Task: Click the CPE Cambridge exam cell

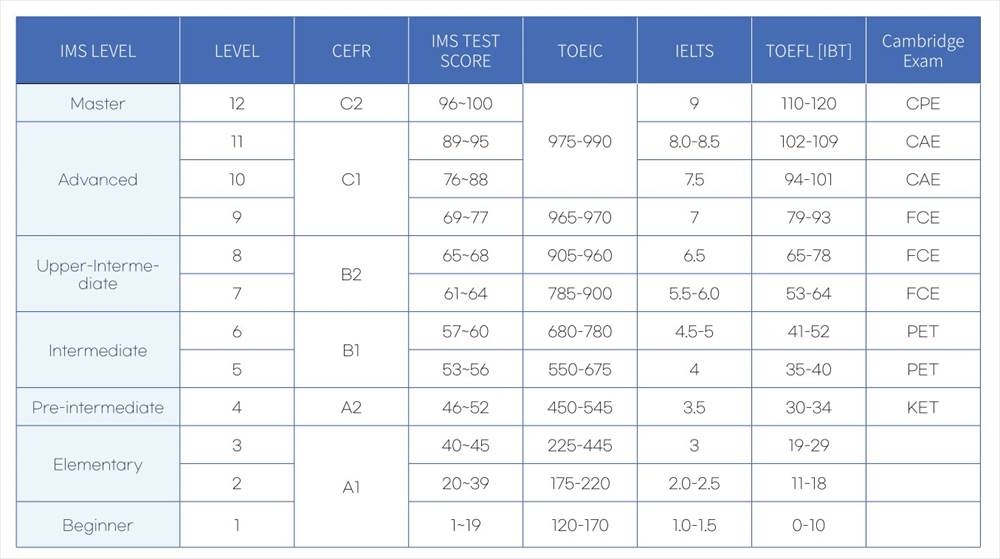Action: pyautogui.click(x=923, y=103)
